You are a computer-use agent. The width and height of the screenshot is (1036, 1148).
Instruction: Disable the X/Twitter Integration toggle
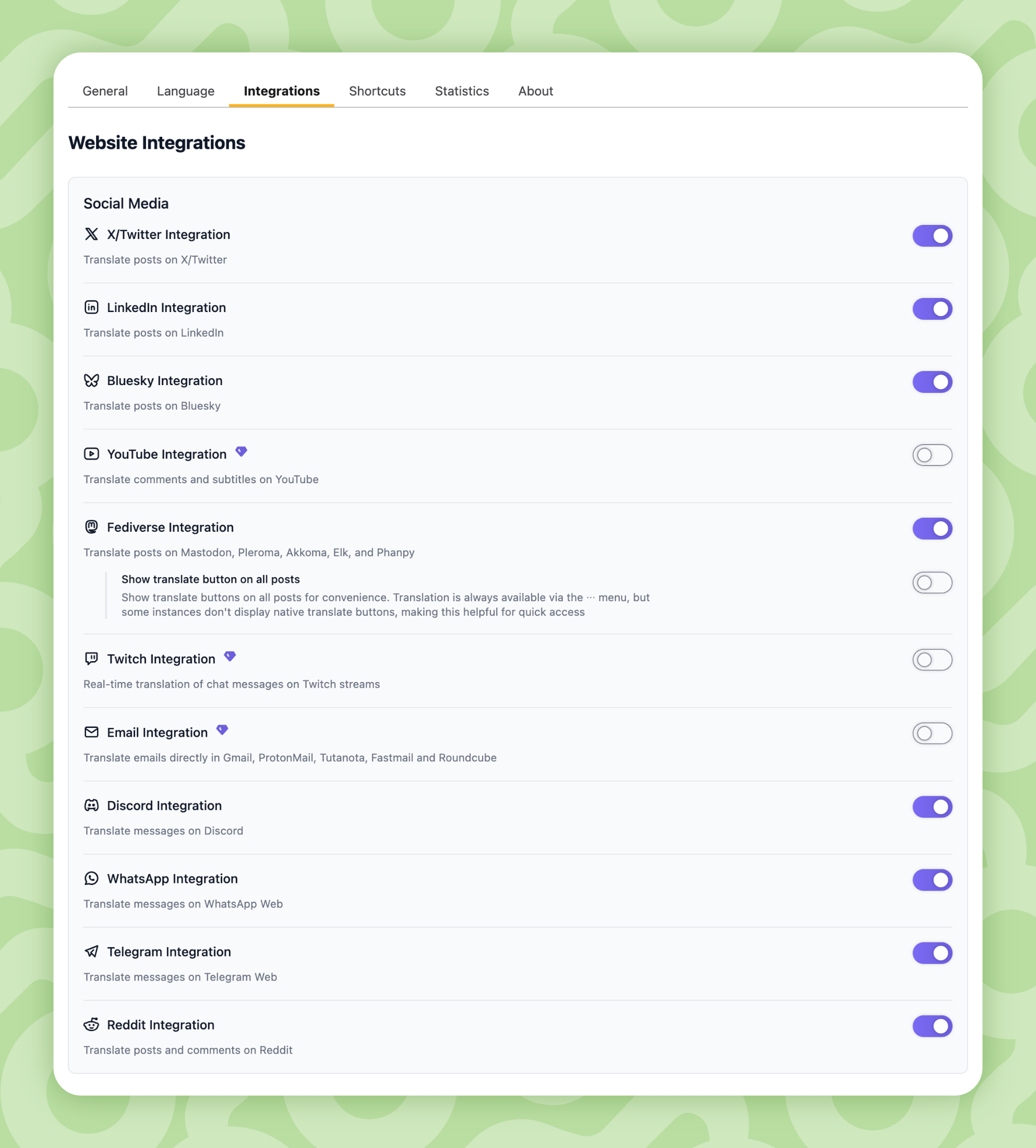(932, 235)
